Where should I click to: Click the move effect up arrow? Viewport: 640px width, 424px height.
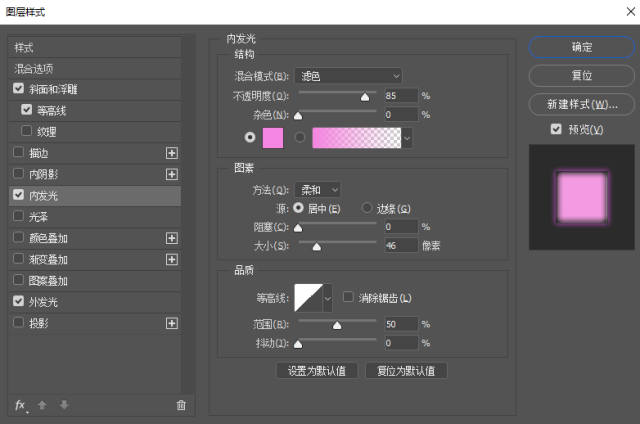pyautogui.click(x=42, y=405)
